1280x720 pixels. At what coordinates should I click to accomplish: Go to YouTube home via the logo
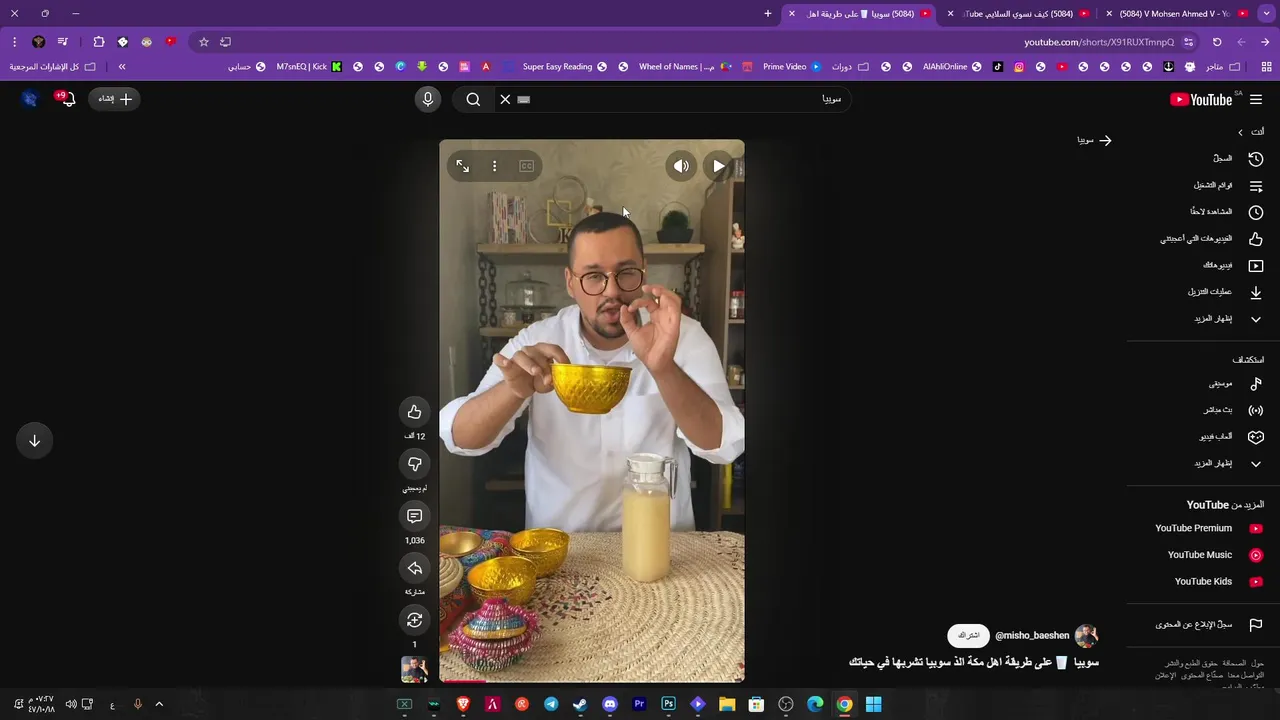pos(1203,99)
